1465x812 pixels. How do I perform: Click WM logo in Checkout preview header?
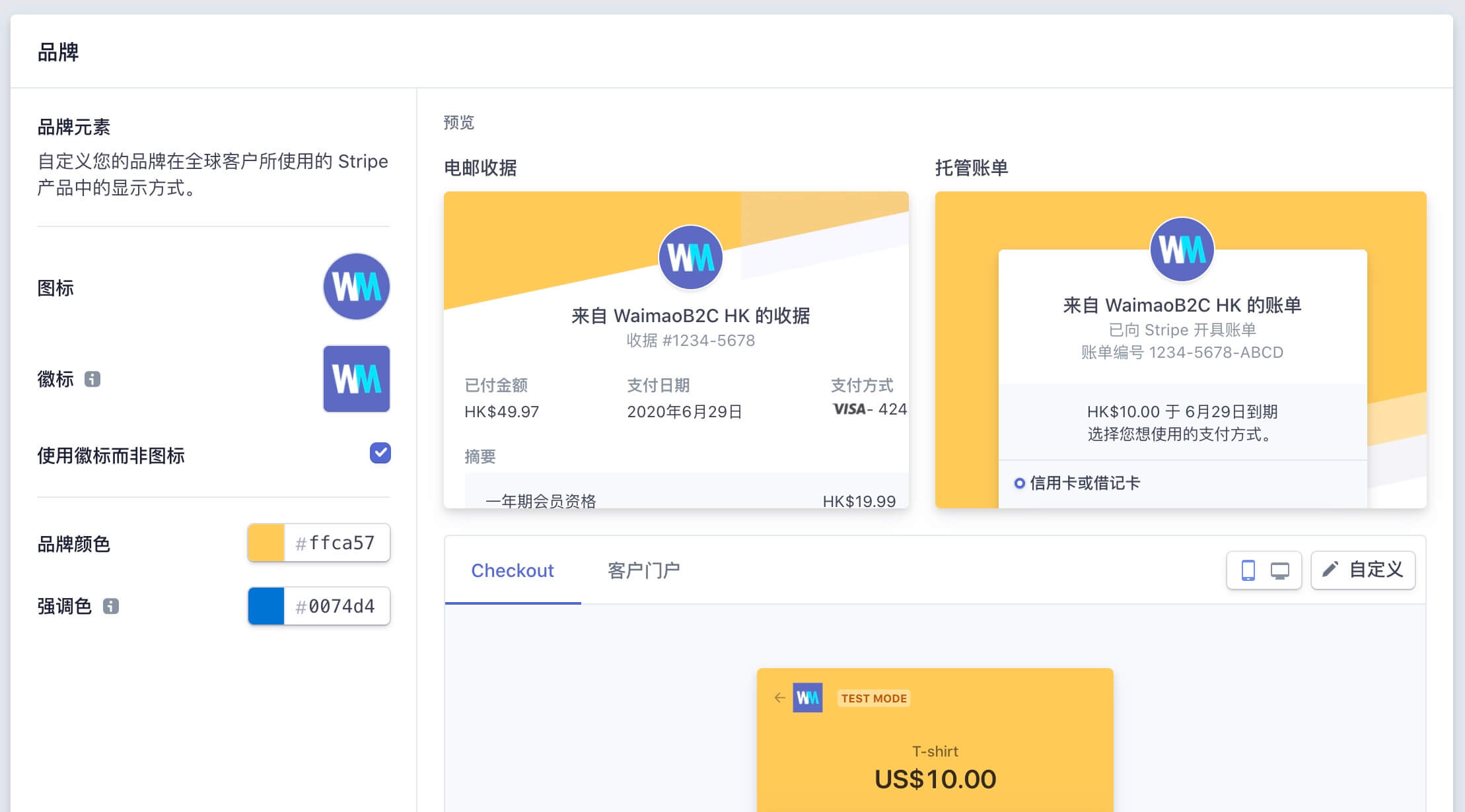click(808, 698)
